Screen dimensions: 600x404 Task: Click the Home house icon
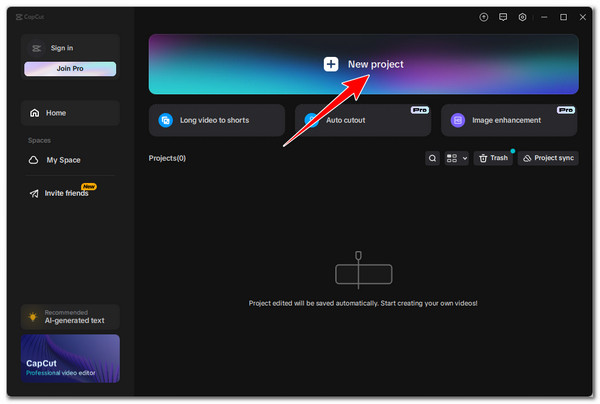tap(34, 113)
